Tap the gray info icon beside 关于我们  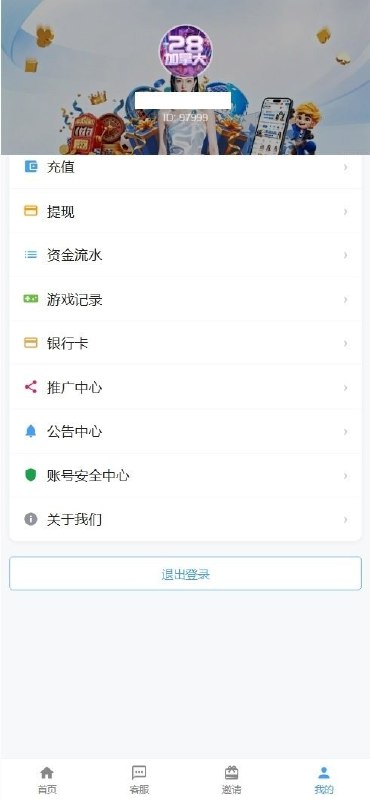(x=31, y=519)
